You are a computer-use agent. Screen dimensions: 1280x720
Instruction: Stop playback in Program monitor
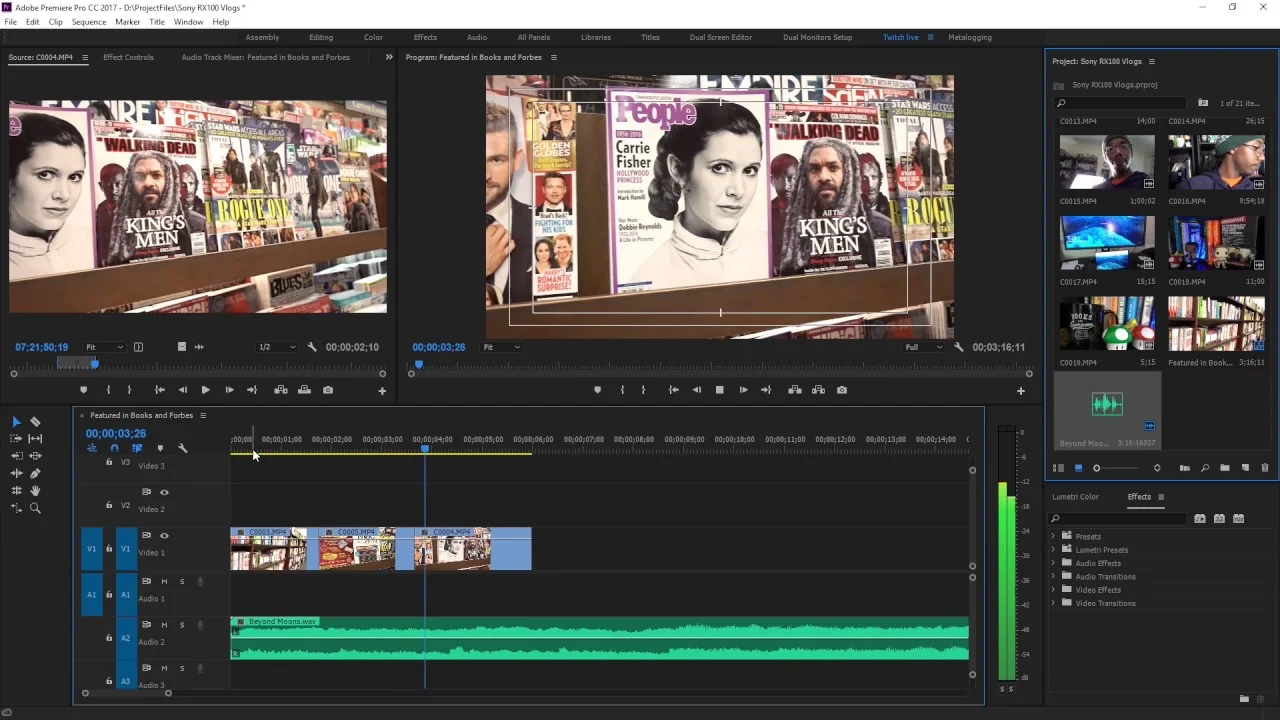click(x=719, y=390)
